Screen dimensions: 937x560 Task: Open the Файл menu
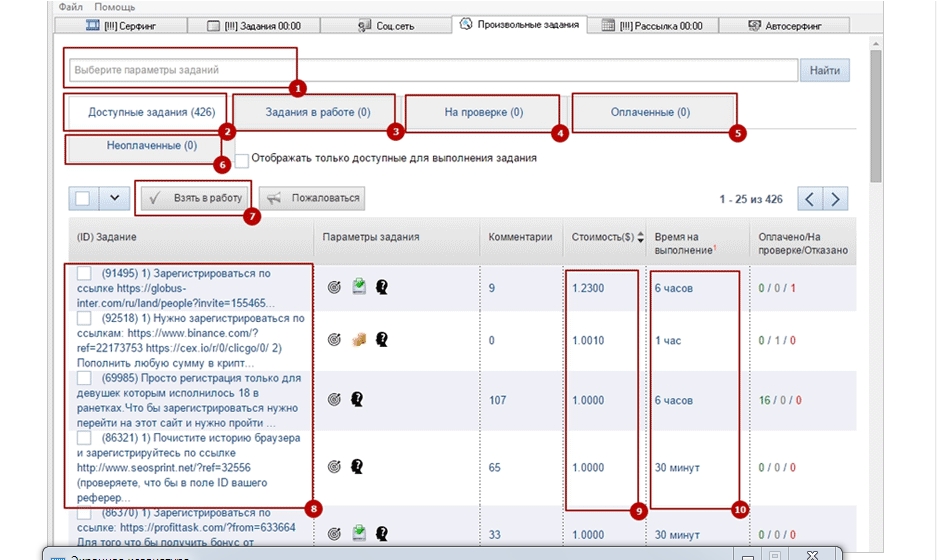coord(71,7)
